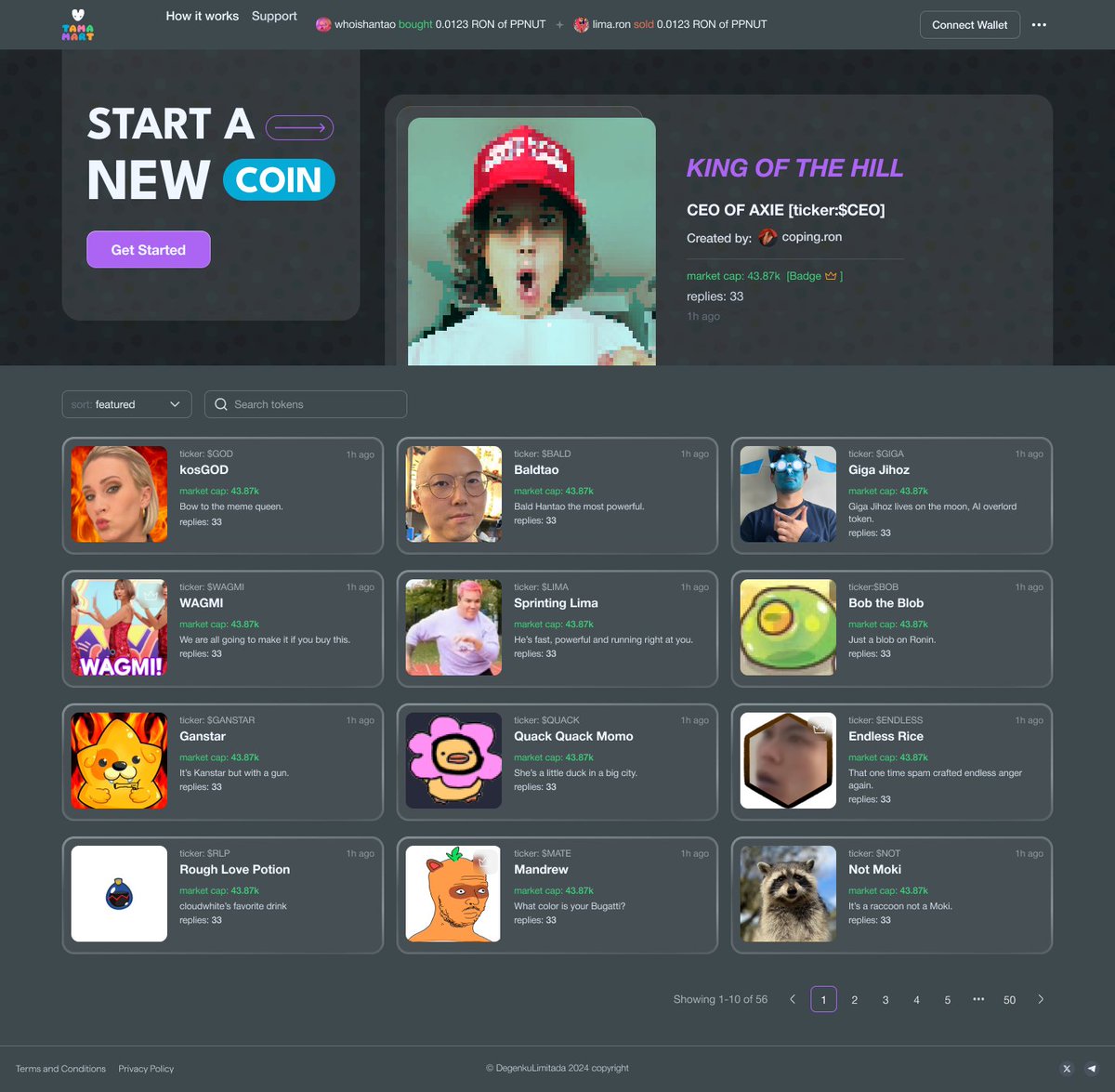Click the Tama Mart logo
Viewport: 1115px width, 1092px height.
point(78,25)
